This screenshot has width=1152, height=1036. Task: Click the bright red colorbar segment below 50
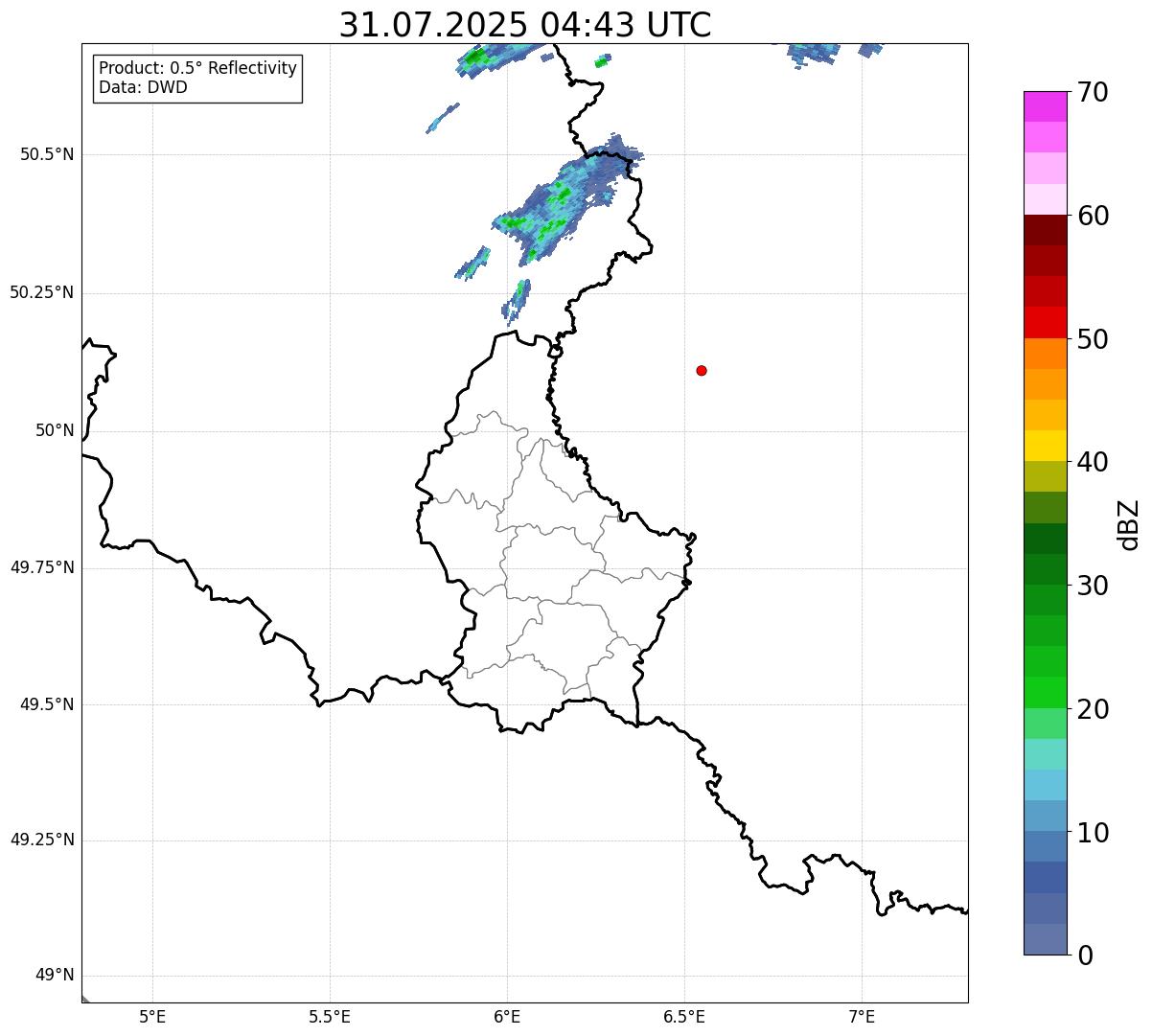pos(1046,323)
